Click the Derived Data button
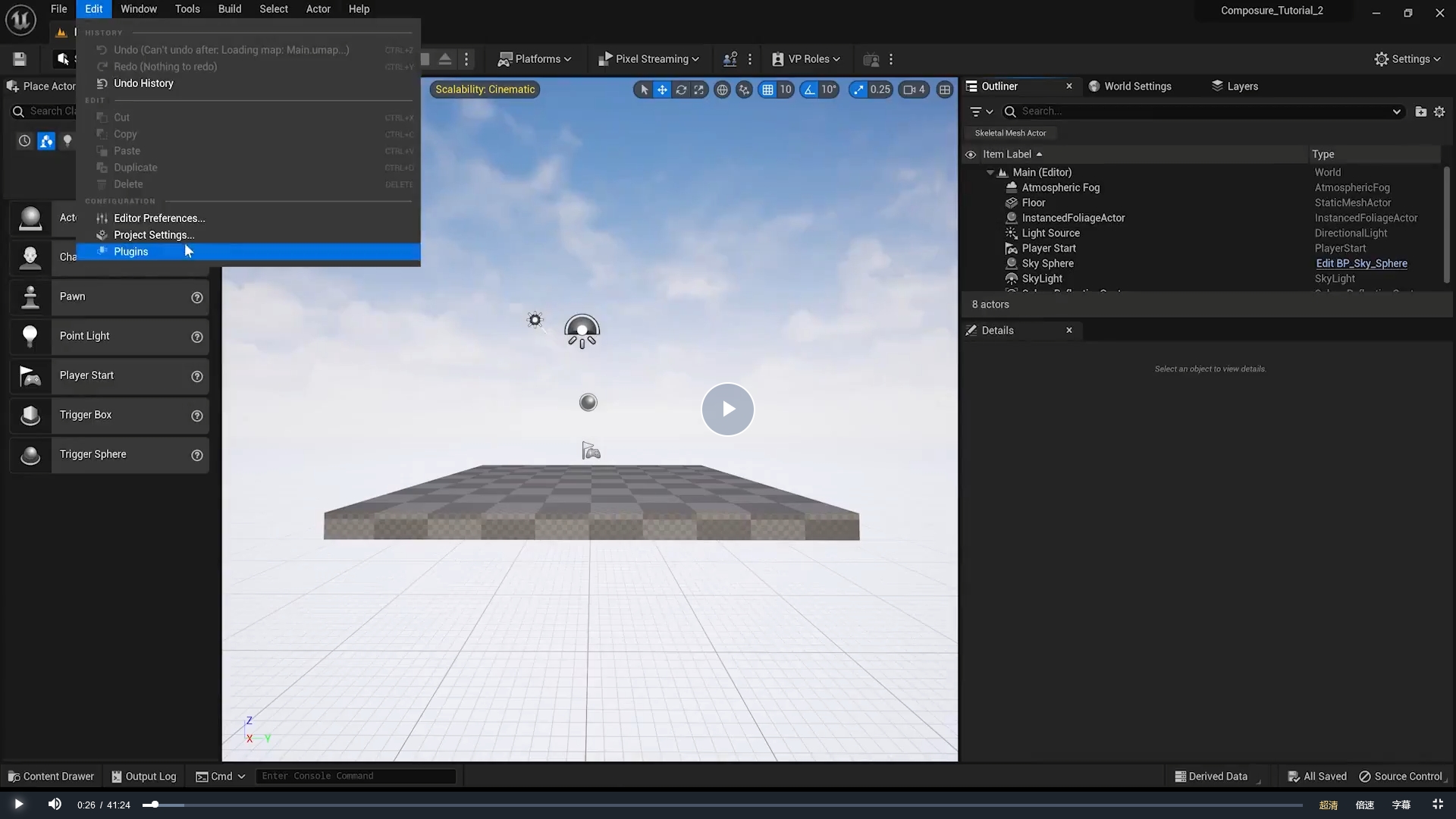This screenshot has height=819, width=1456. pos(1211,777)
